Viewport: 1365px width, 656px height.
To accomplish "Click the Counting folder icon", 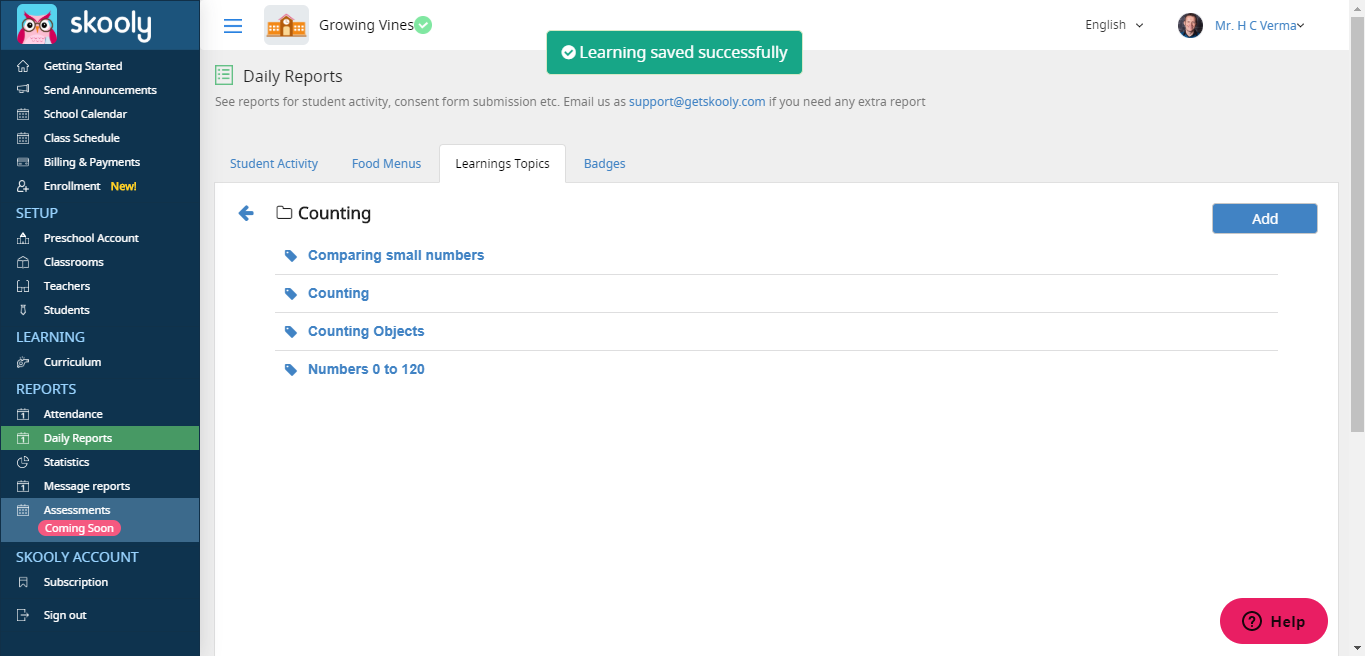I will click(x=284, y=213).
